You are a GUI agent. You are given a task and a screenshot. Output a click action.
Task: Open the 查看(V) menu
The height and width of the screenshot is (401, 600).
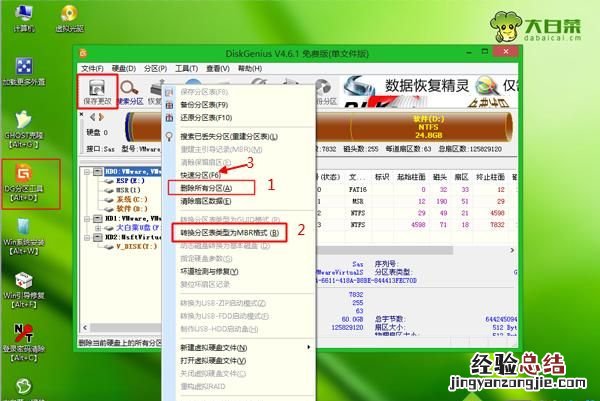218,68
